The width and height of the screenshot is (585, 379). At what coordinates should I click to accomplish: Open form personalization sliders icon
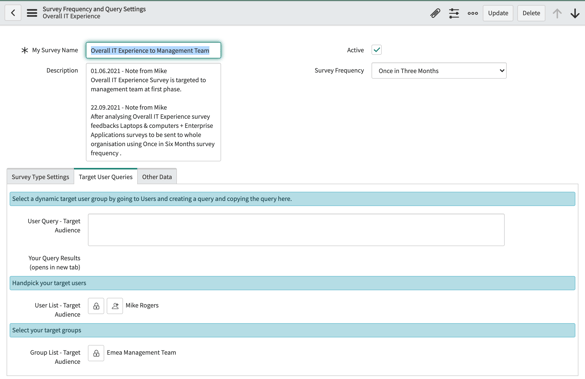[454, 13]
